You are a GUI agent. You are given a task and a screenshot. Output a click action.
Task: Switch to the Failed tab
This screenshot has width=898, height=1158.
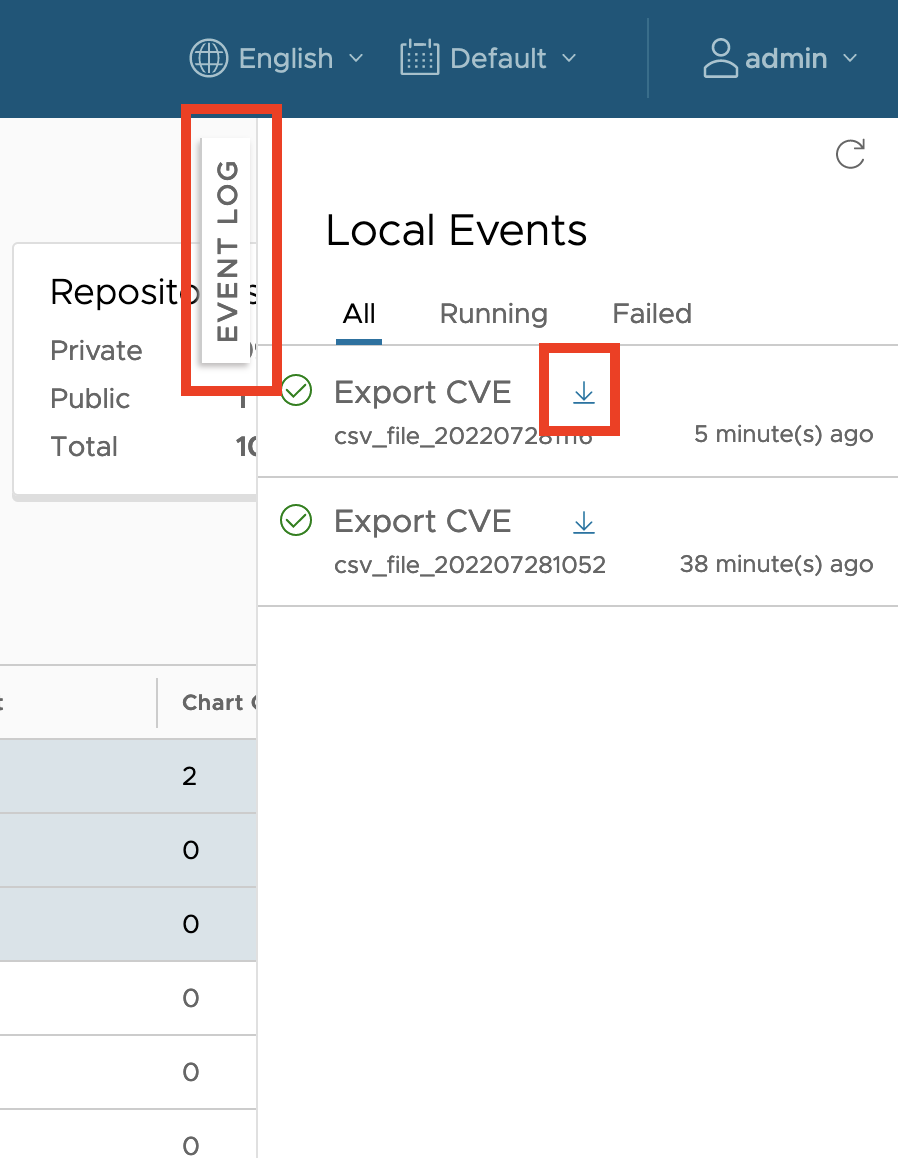(651, 313)
